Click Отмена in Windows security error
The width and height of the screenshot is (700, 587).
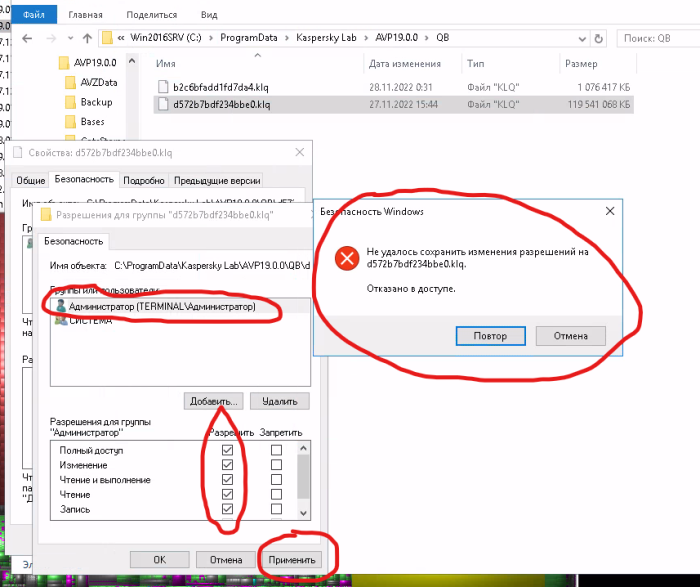[x=571, y=336]
